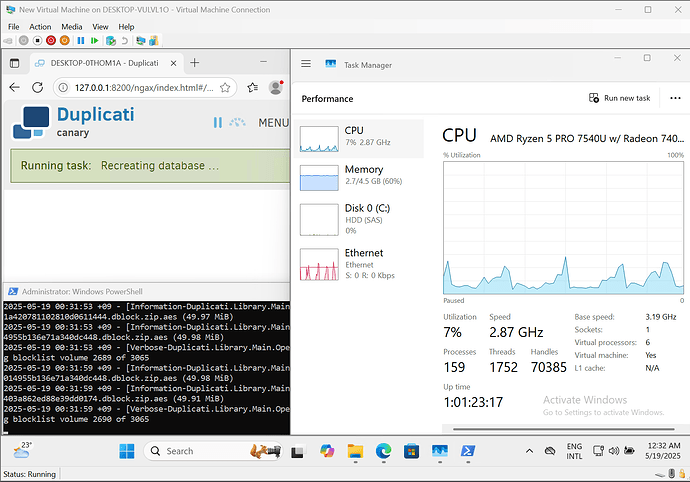690x482 pixels.
Task: Click the Revert toolbar icon
Action: (x=125, y=40)
